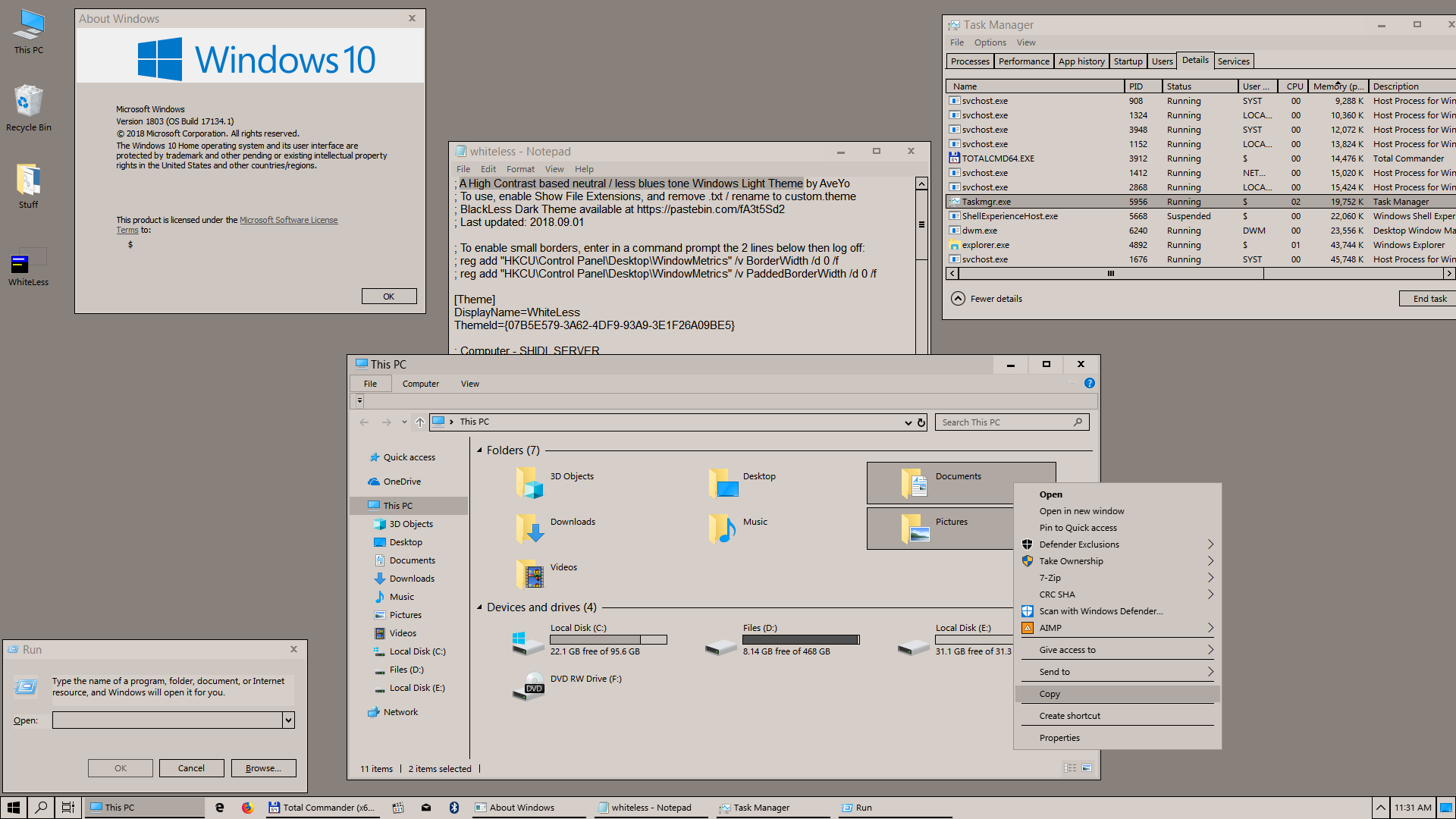Viewport: 1456px width, 819px height.
Task: Go up one folder level arrow
Action: 419,422
